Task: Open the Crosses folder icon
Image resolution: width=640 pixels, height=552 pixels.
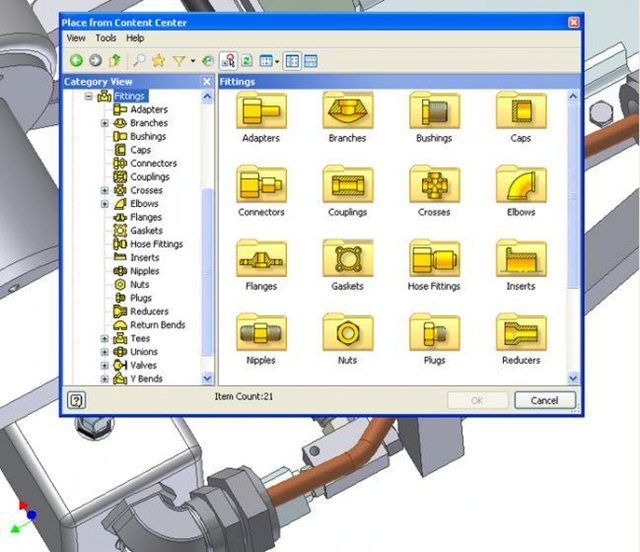Action: (434, 184)
